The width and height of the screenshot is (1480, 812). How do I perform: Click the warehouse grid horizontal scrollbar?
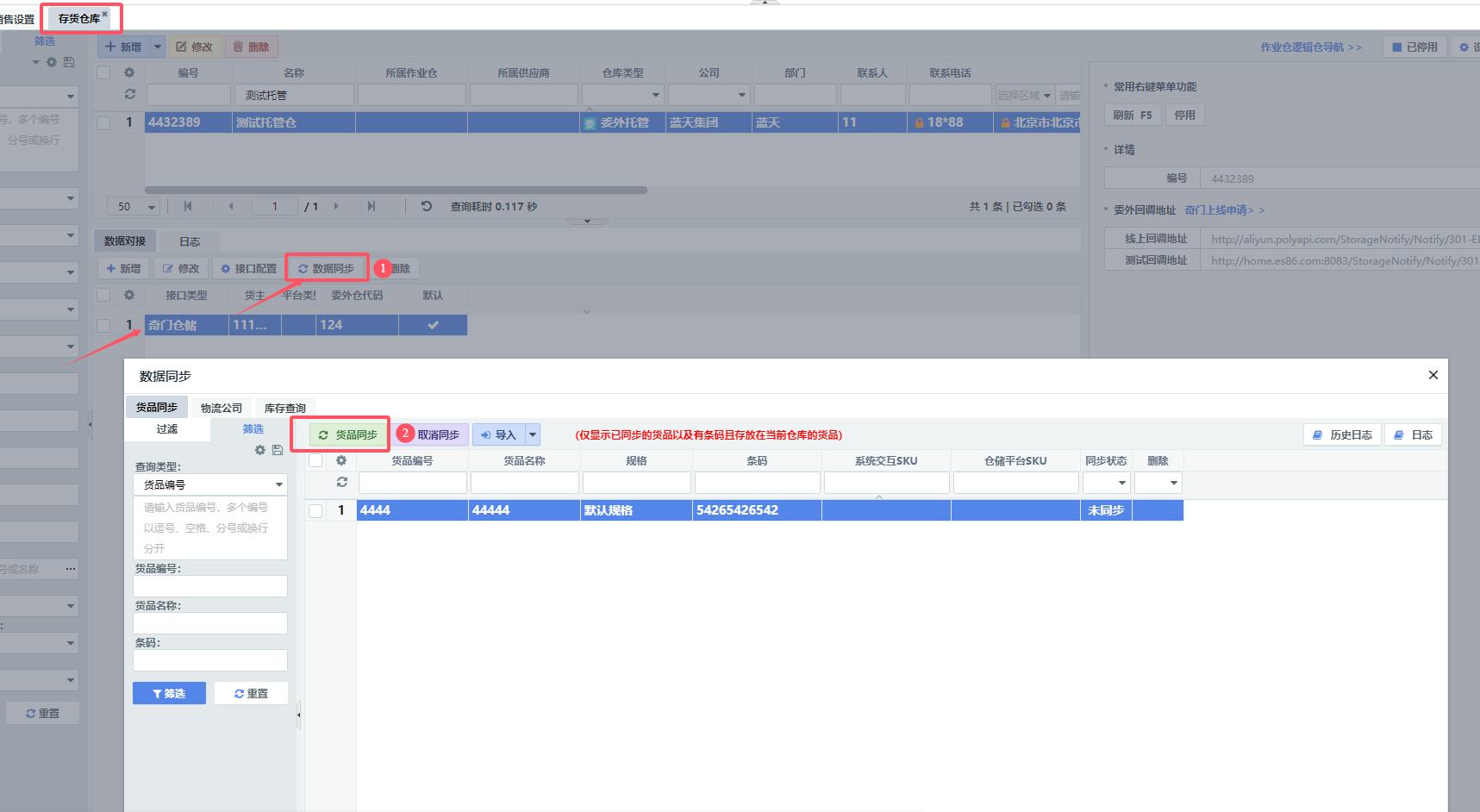(396, 191)
